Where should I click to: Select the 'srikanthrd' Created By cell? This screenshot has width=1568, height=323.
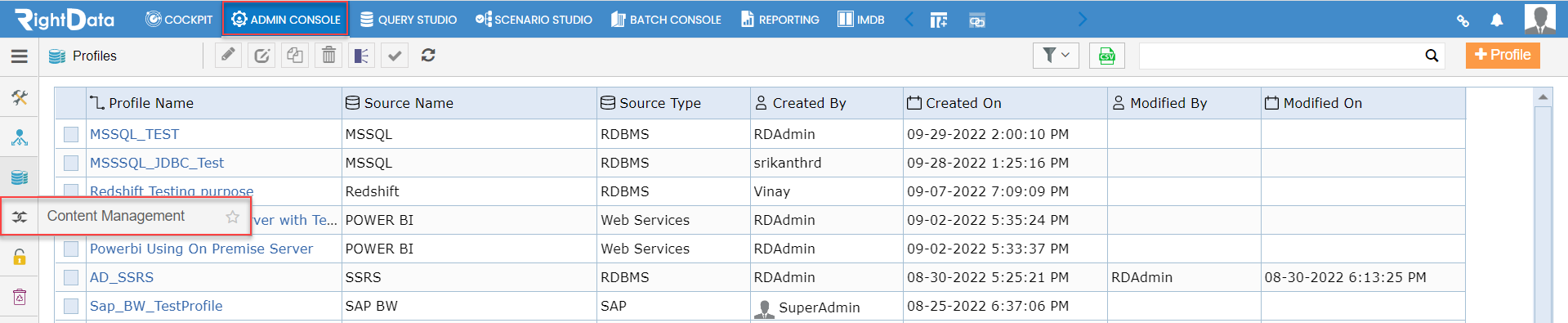826,163
